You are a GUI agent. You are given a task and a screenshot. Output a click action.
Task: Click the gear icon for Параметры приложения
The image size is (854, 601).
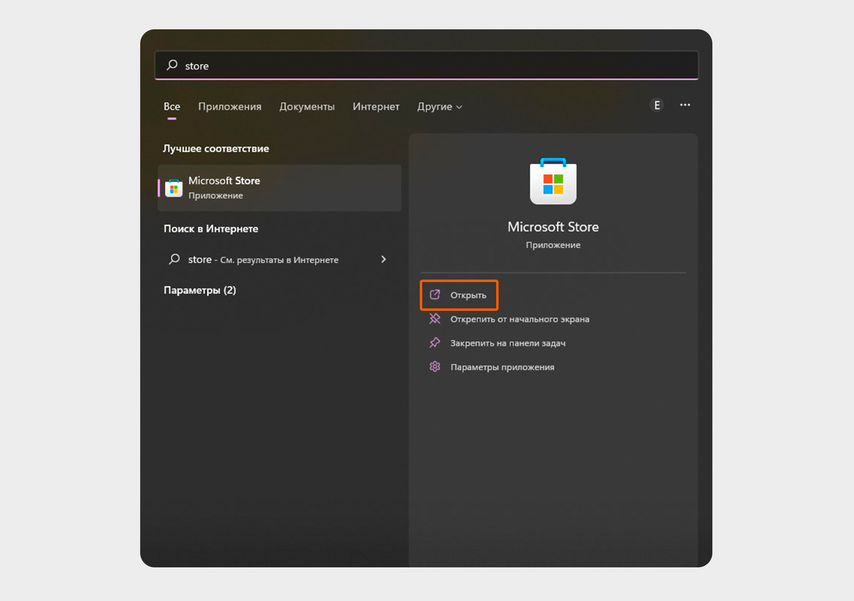pos(435,367)
